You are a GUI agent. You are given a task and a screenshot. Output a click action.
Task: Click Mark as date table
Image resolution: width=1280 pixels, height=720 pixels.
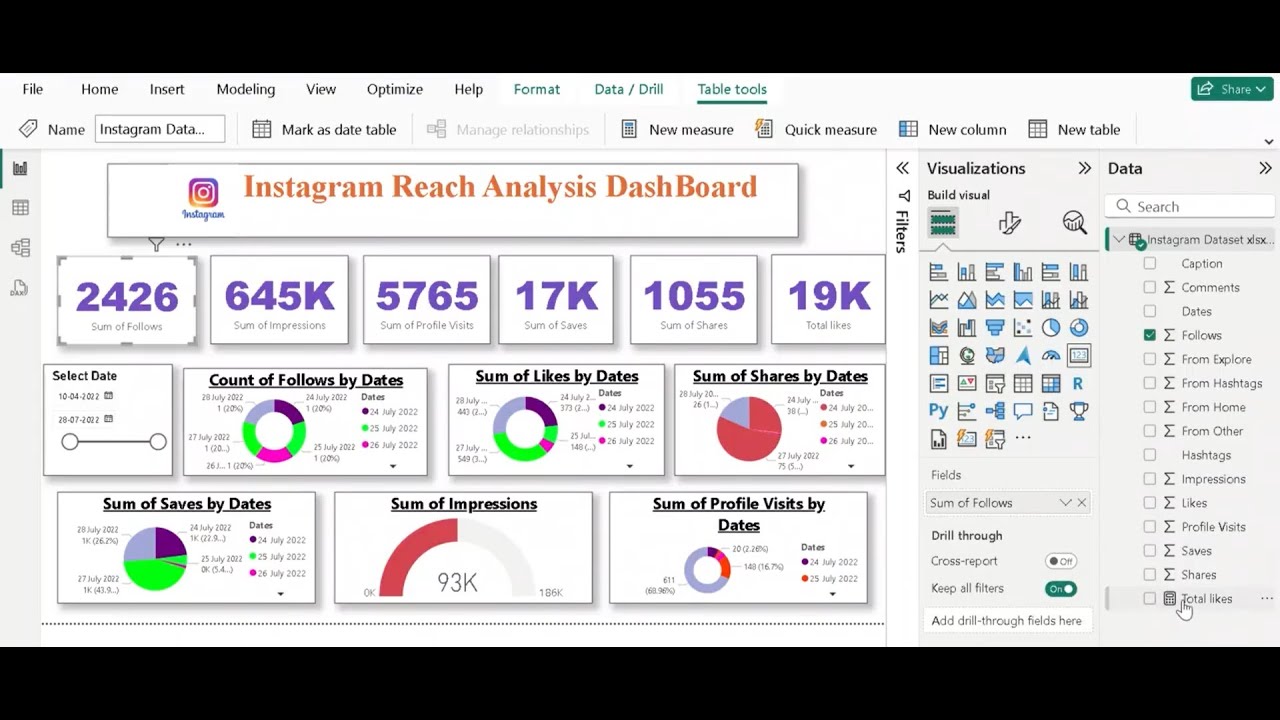[324, 129]
